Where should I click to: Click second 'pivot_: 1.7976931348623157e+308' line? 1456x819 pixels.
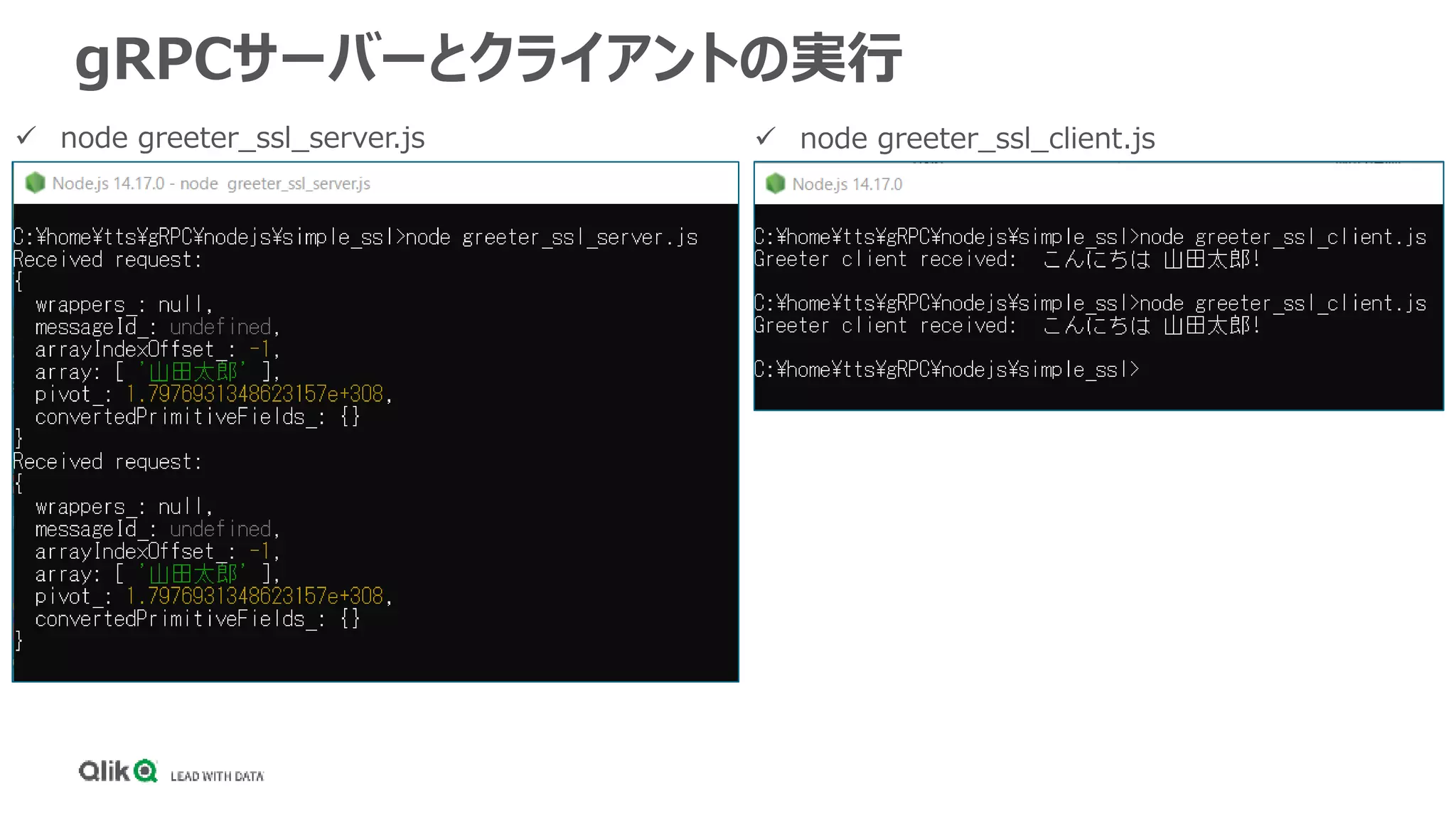click(213, 596)
